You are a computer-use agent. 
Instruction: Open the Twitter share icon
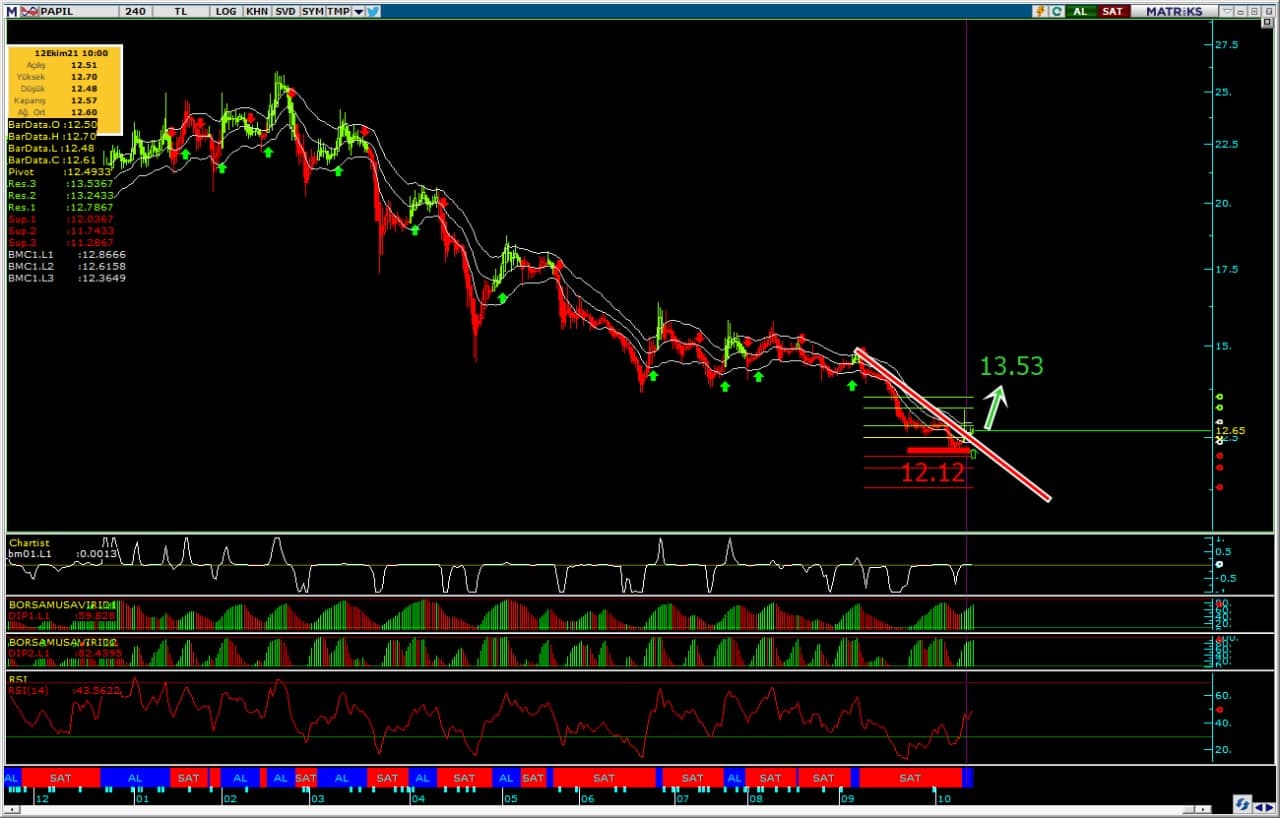tap(373, 11)
